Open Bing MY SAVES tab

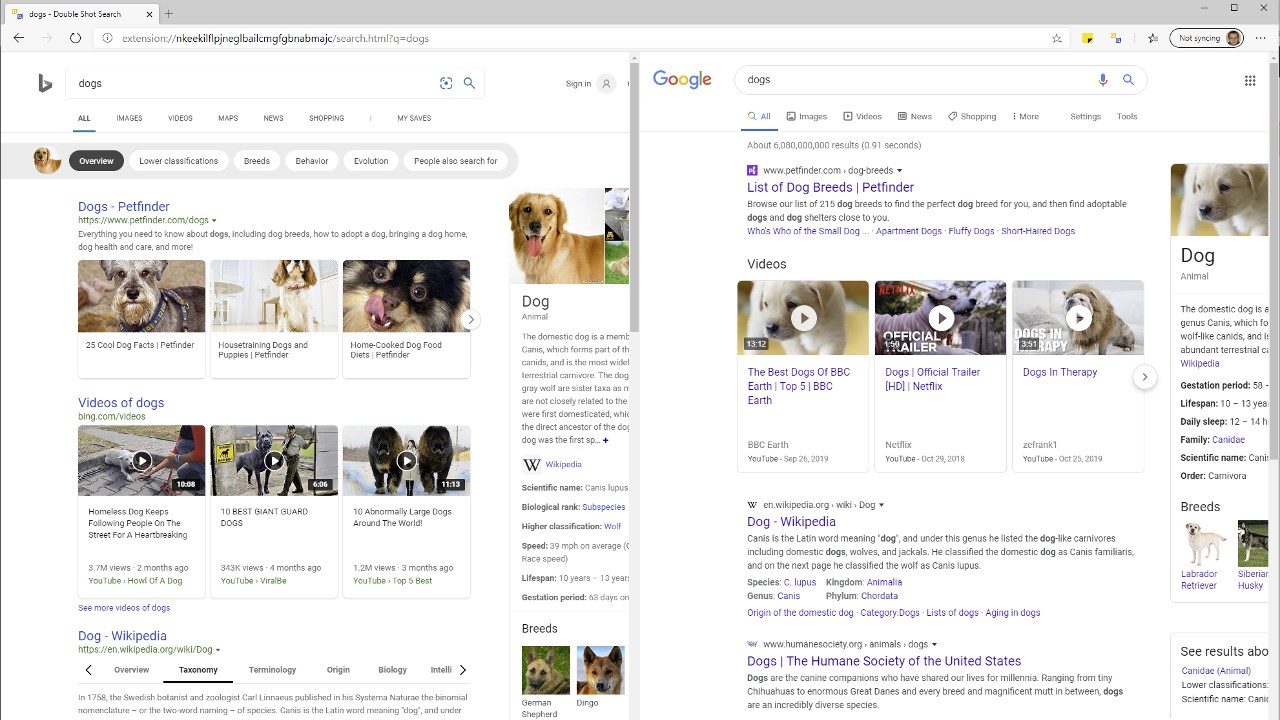(x=414, y=118)
